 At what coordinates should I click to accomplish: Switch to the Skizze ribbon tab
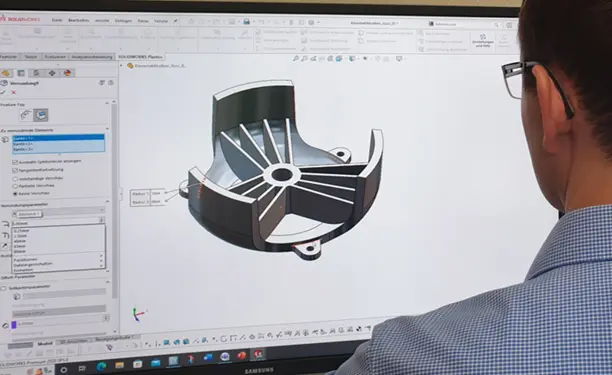pyautogui.click(x=31, y=57)
